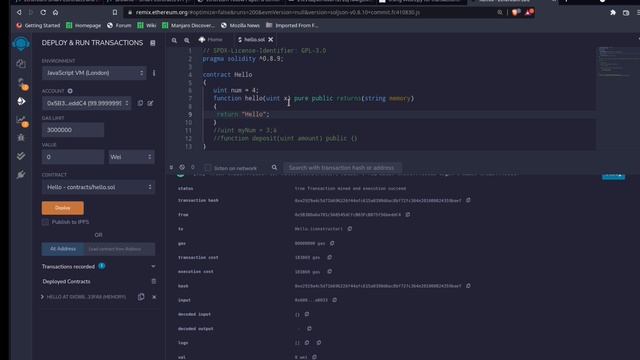Click the plus icon next to ACCOUNT label
640x360 pixels.
70,91
